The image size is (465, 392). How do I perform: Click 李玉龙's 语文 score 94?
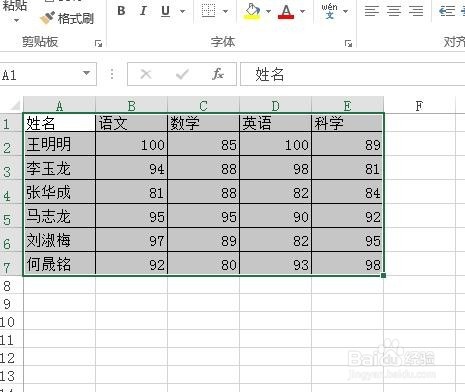(131, 168)
